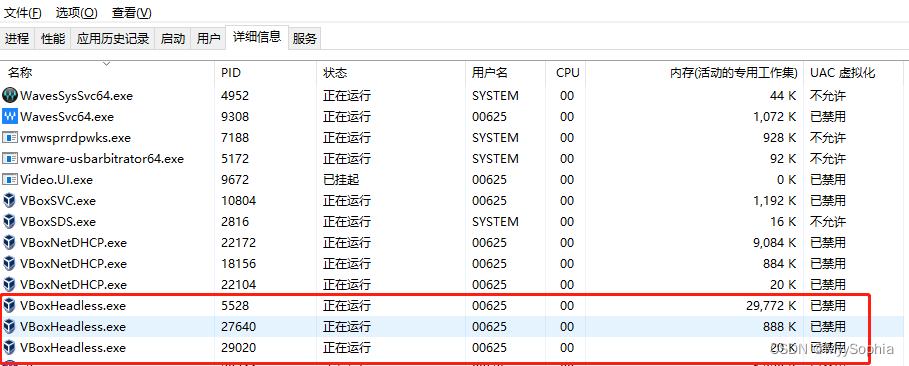
Task: Click icon of VBoxNetDHCP.exe with PID 22172
Action: (x=10, y=242)
